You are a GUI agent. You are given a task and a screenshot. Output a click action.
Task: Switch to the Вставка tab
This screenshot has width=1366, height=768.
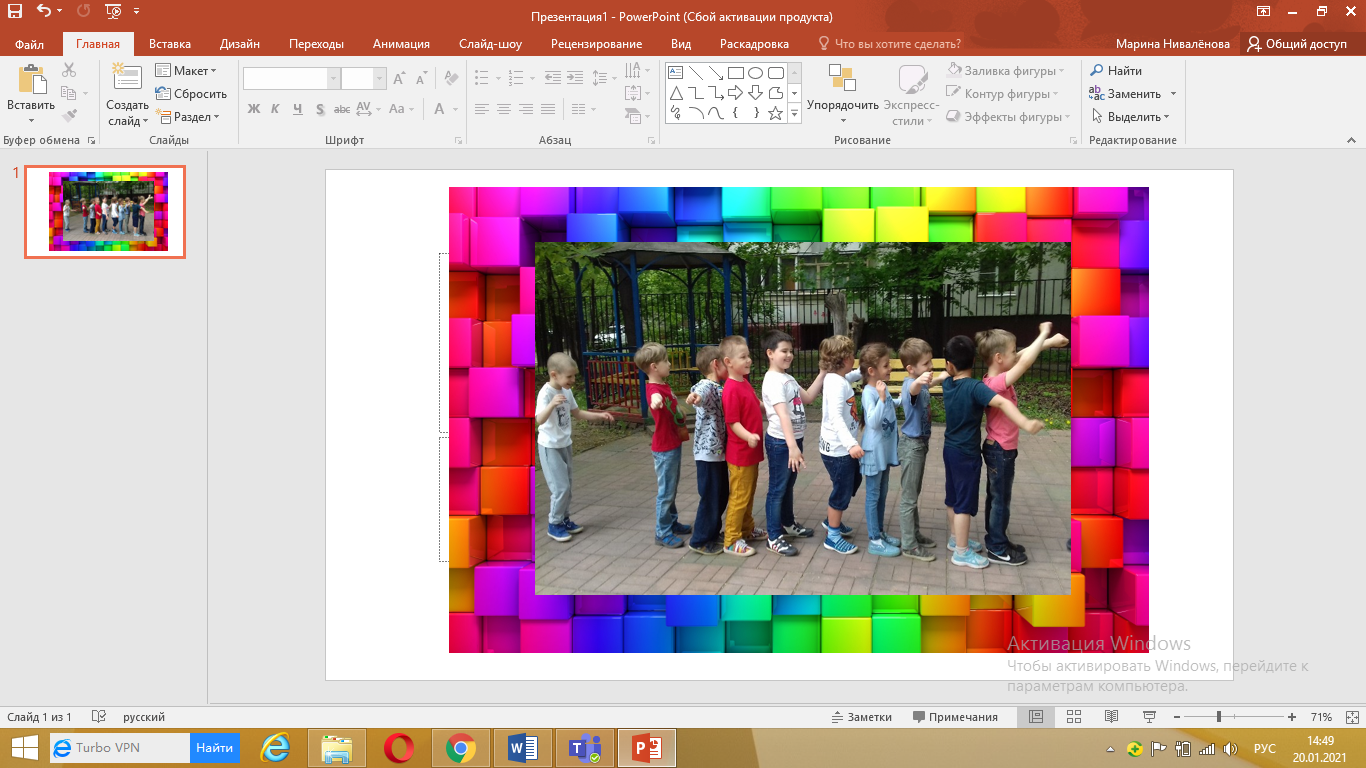tap(170, 44)
